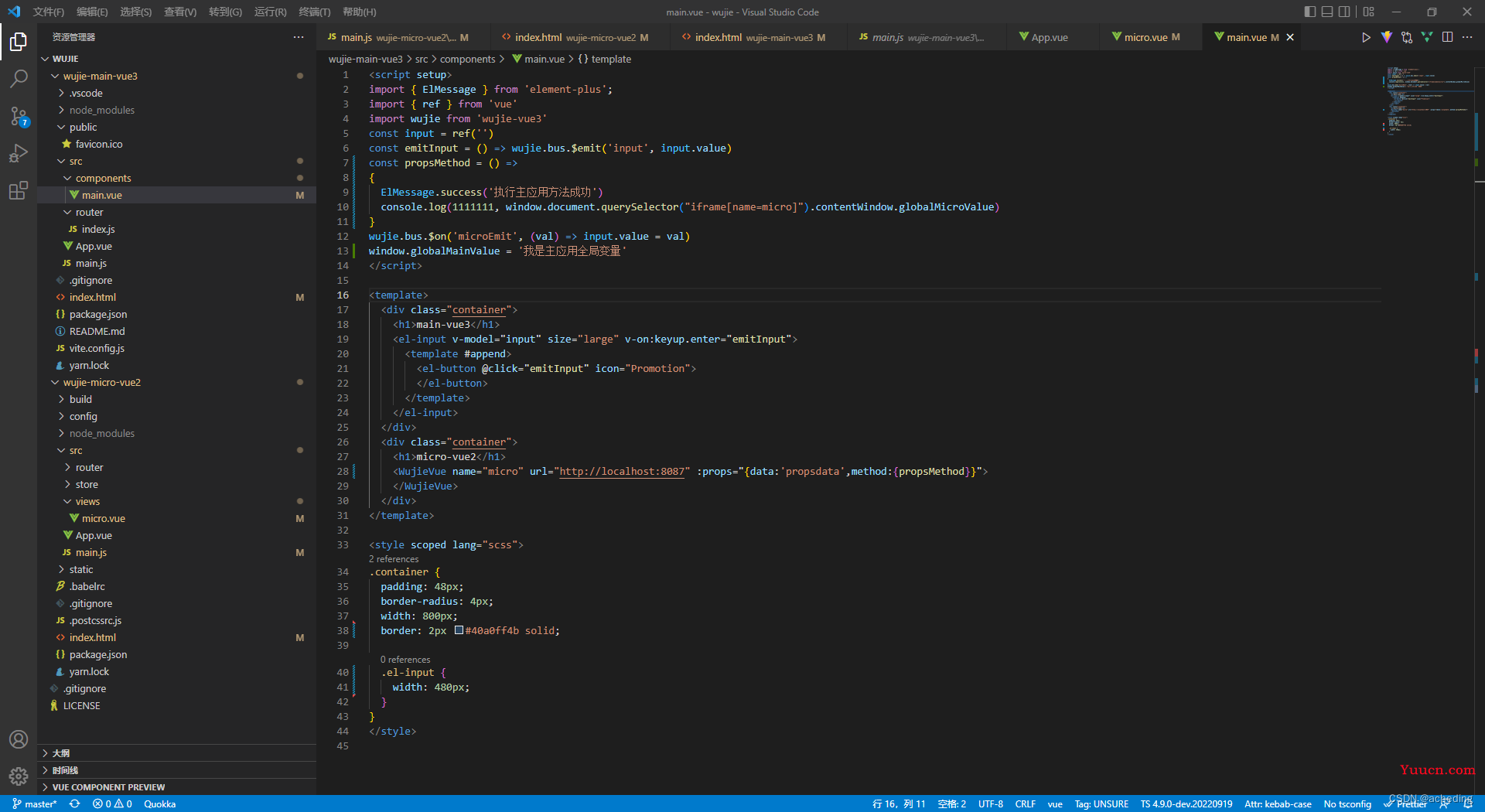Open Run and Debug view
Screen dimensions: 1485x812
[x=19, y=153]
